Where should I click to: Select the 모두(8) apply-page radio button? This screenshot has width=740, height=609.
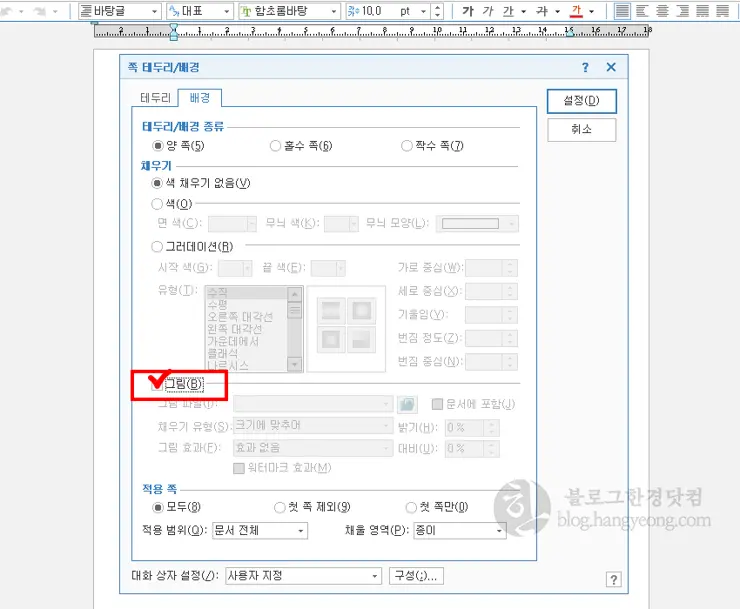[158, 508]
